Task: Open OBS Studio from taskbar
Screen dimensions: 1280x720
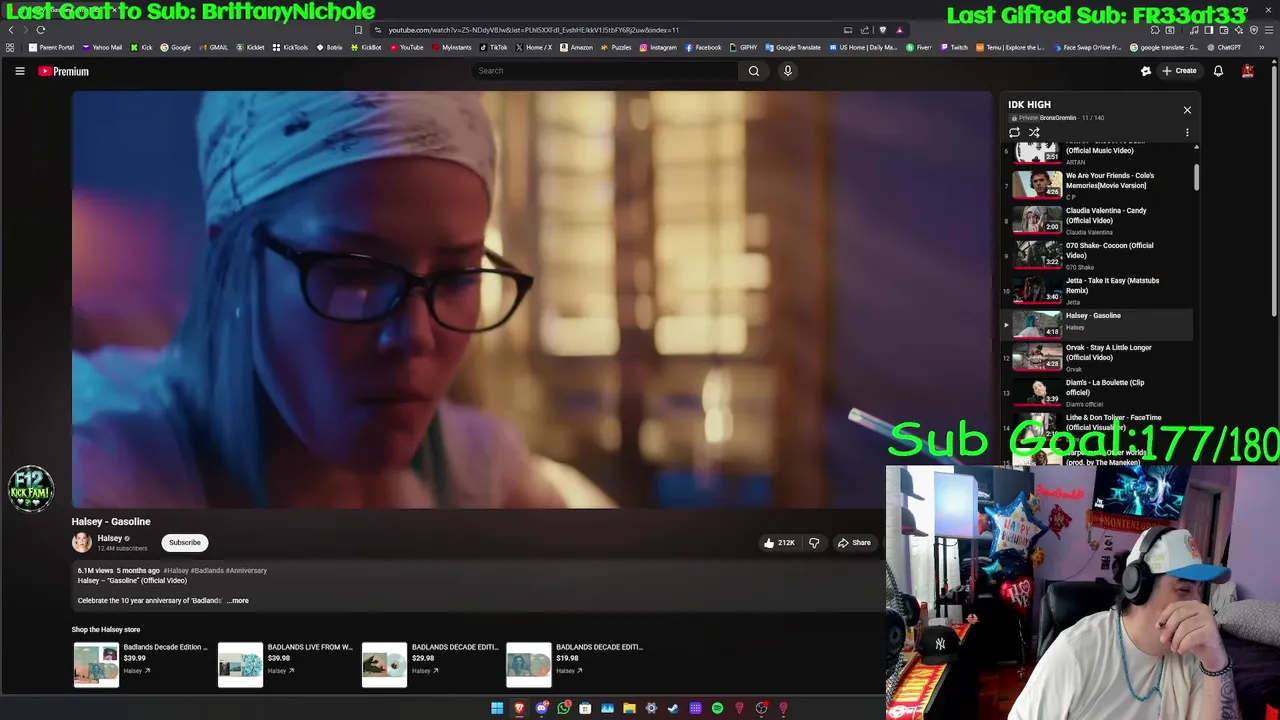Action: [x=761, y=708]
